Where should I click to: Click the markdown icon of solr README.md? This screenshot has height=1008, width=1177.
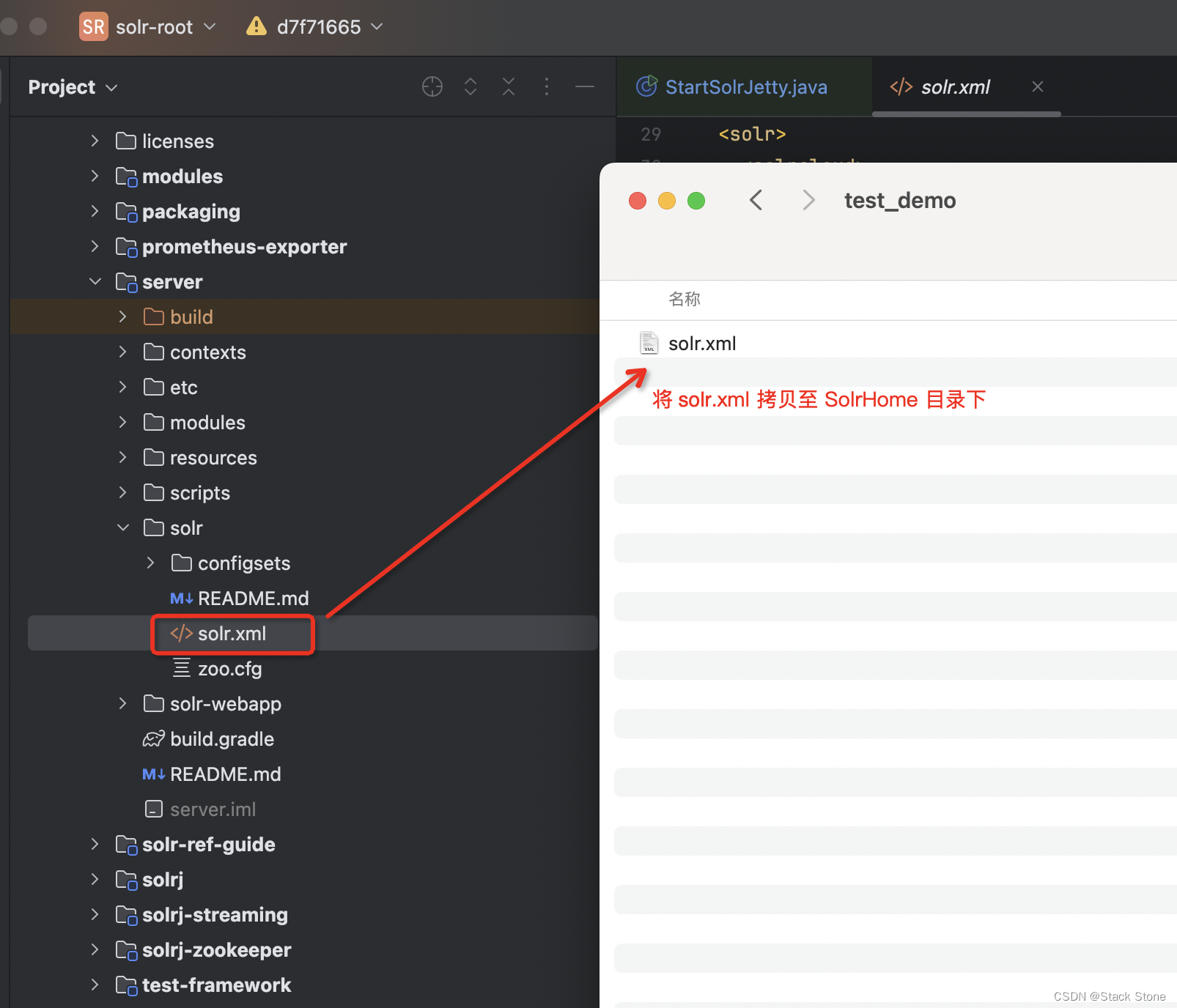(x=181, y=598)
